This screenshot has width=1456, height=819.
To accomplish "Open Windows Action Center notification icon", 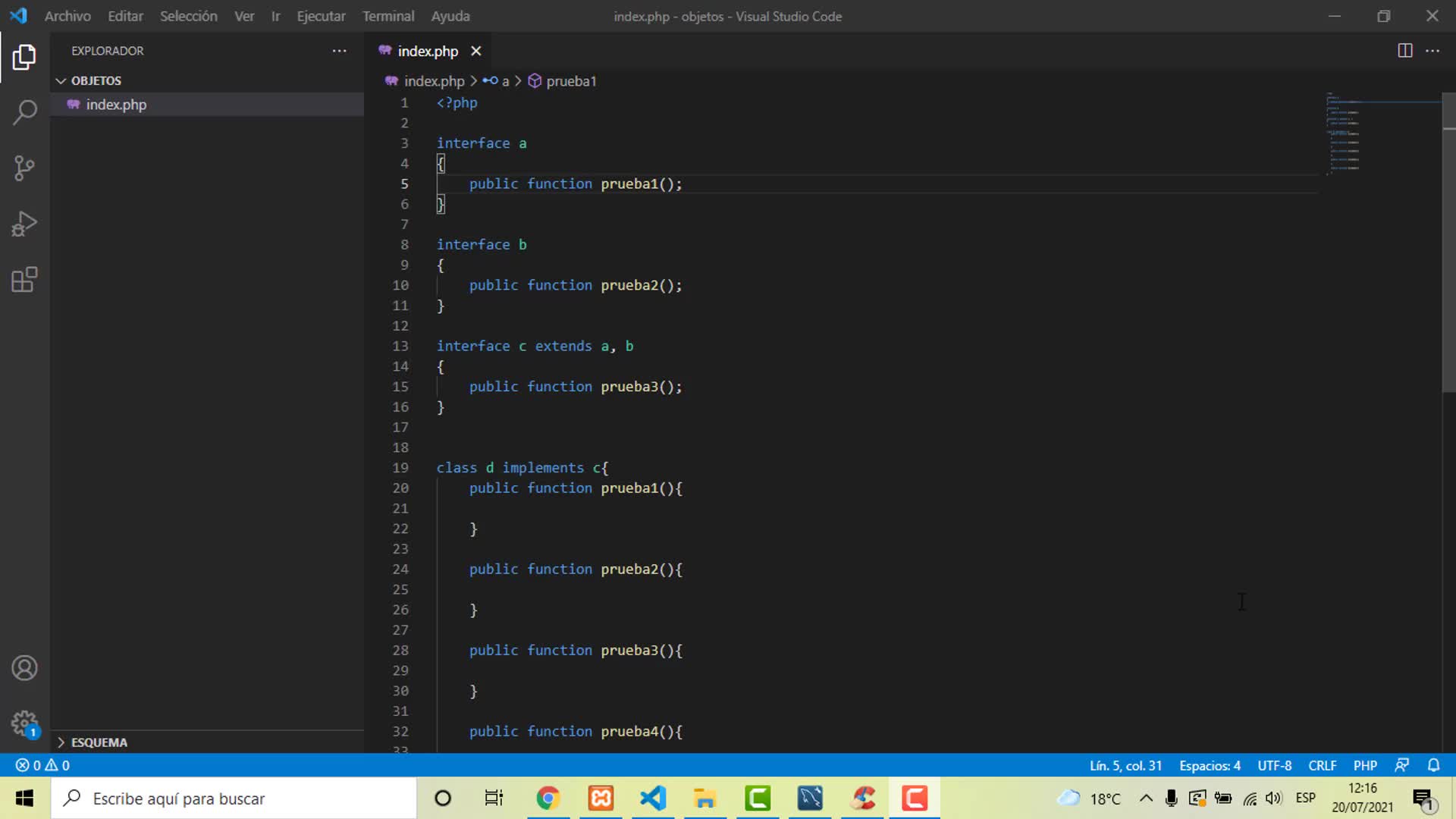I will tap(1423, 798).
